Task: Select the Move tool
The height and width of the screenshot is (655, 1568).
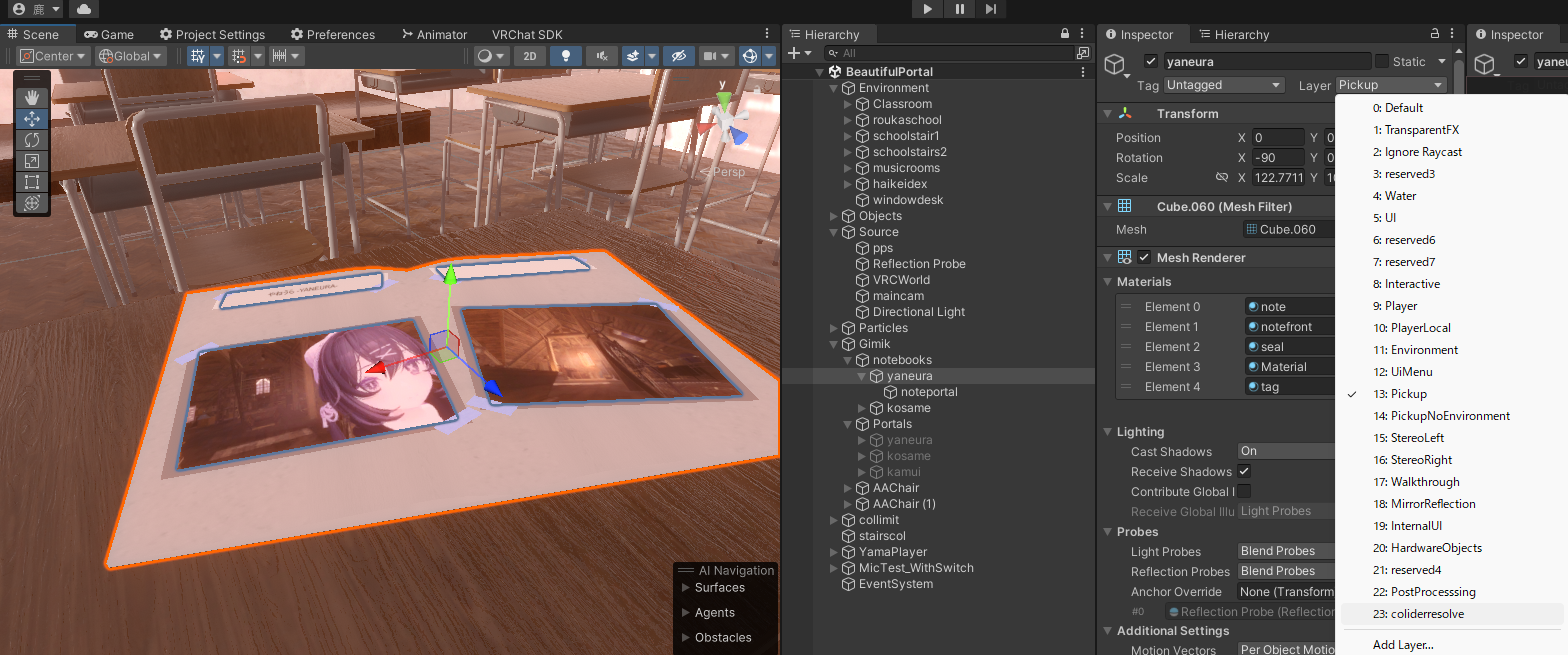Action: (x=32, y=118)
